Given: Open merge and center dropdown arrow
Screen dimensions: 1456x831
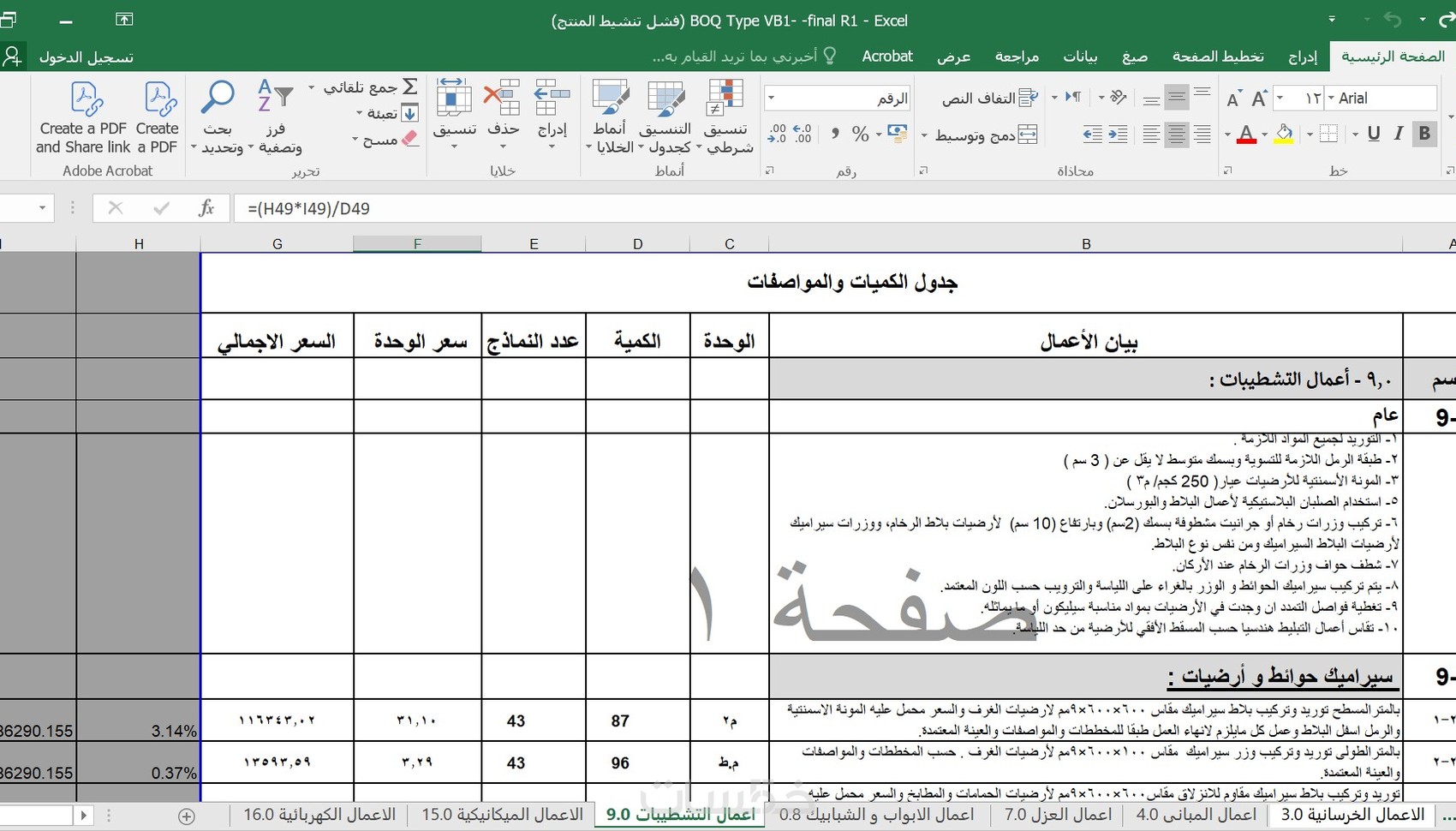Looking at the screenshot, I should pos(924,135).
